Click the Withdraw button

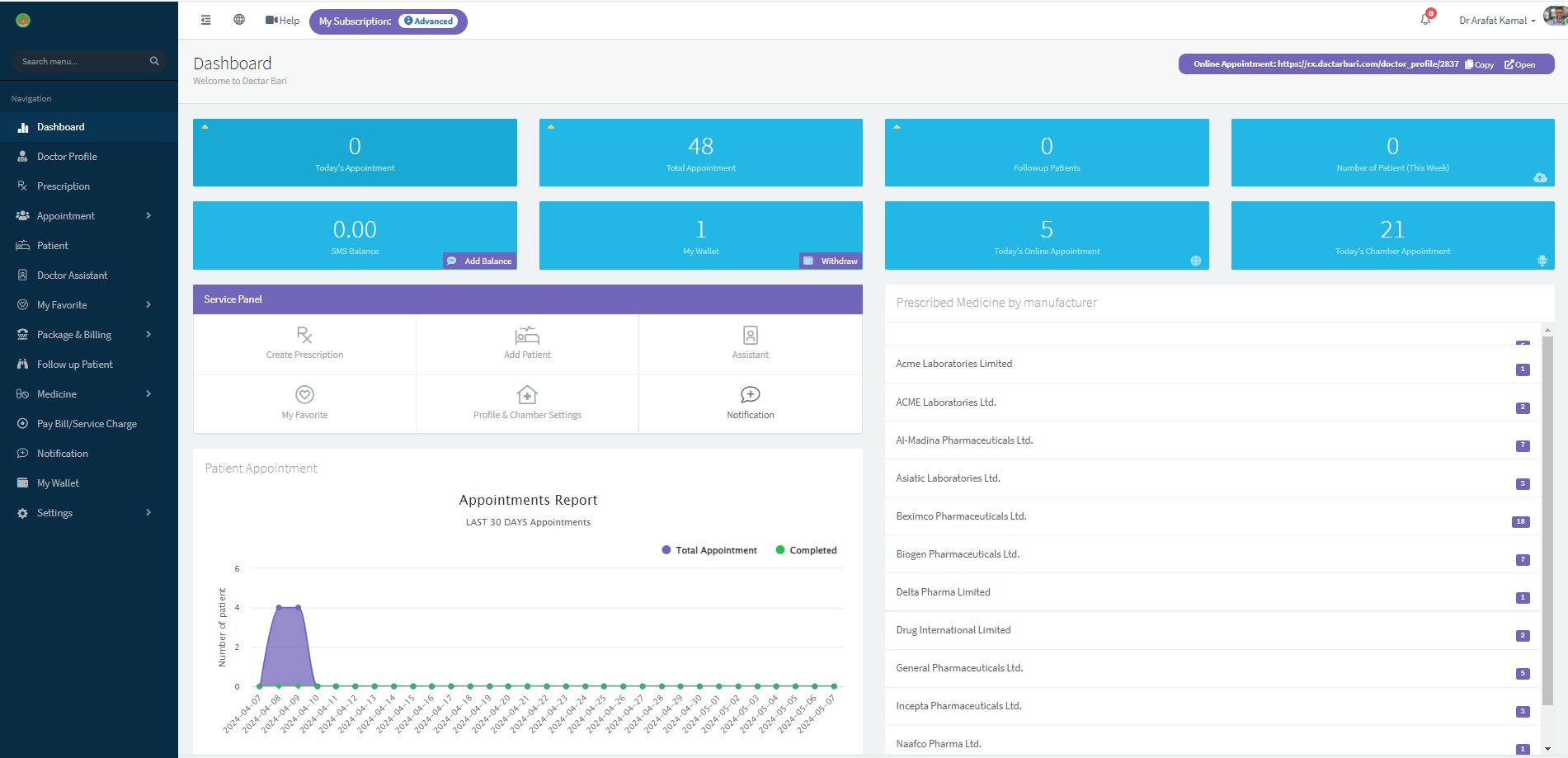tap(831, 261)
